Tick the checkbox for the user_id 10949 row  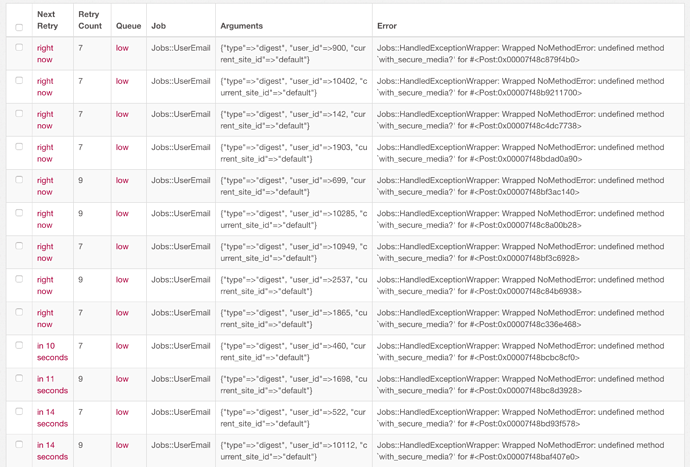pos(19,246)
